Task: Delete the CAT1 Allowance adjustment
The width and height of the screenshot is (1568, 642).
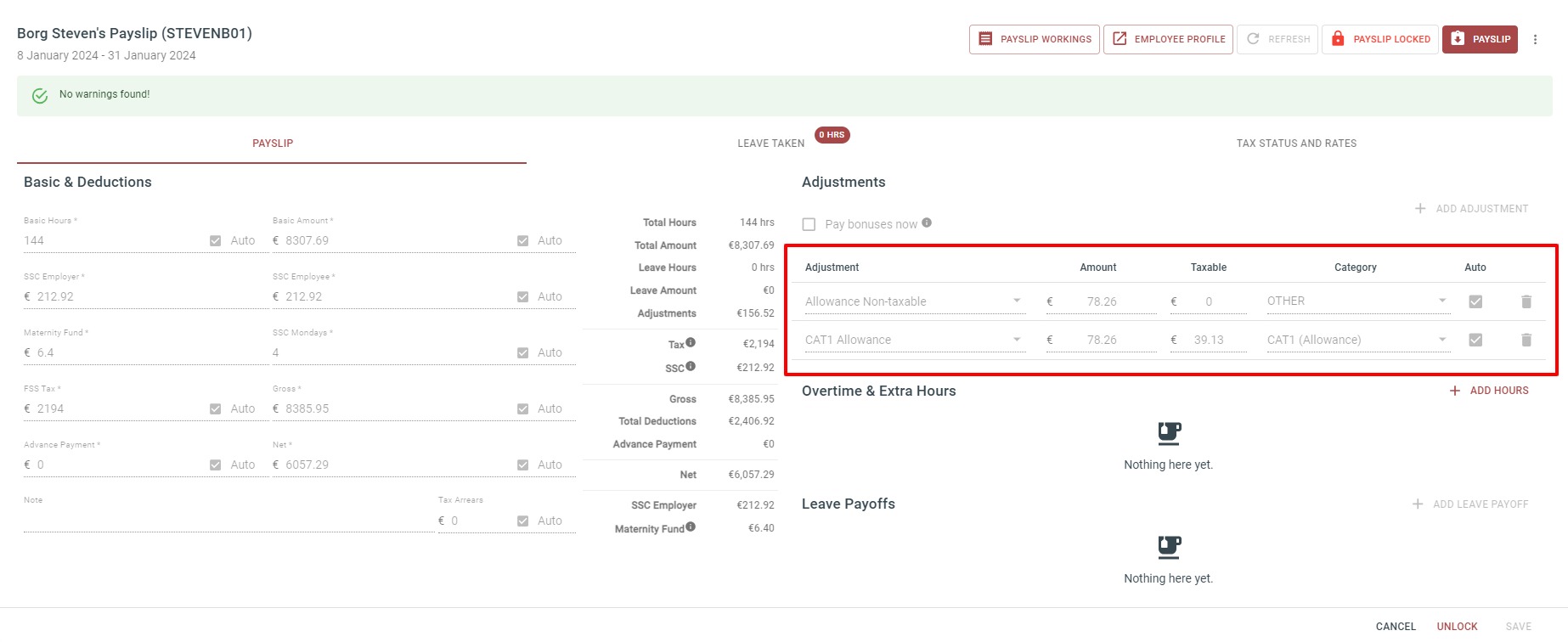Action: pos(1526,340)
